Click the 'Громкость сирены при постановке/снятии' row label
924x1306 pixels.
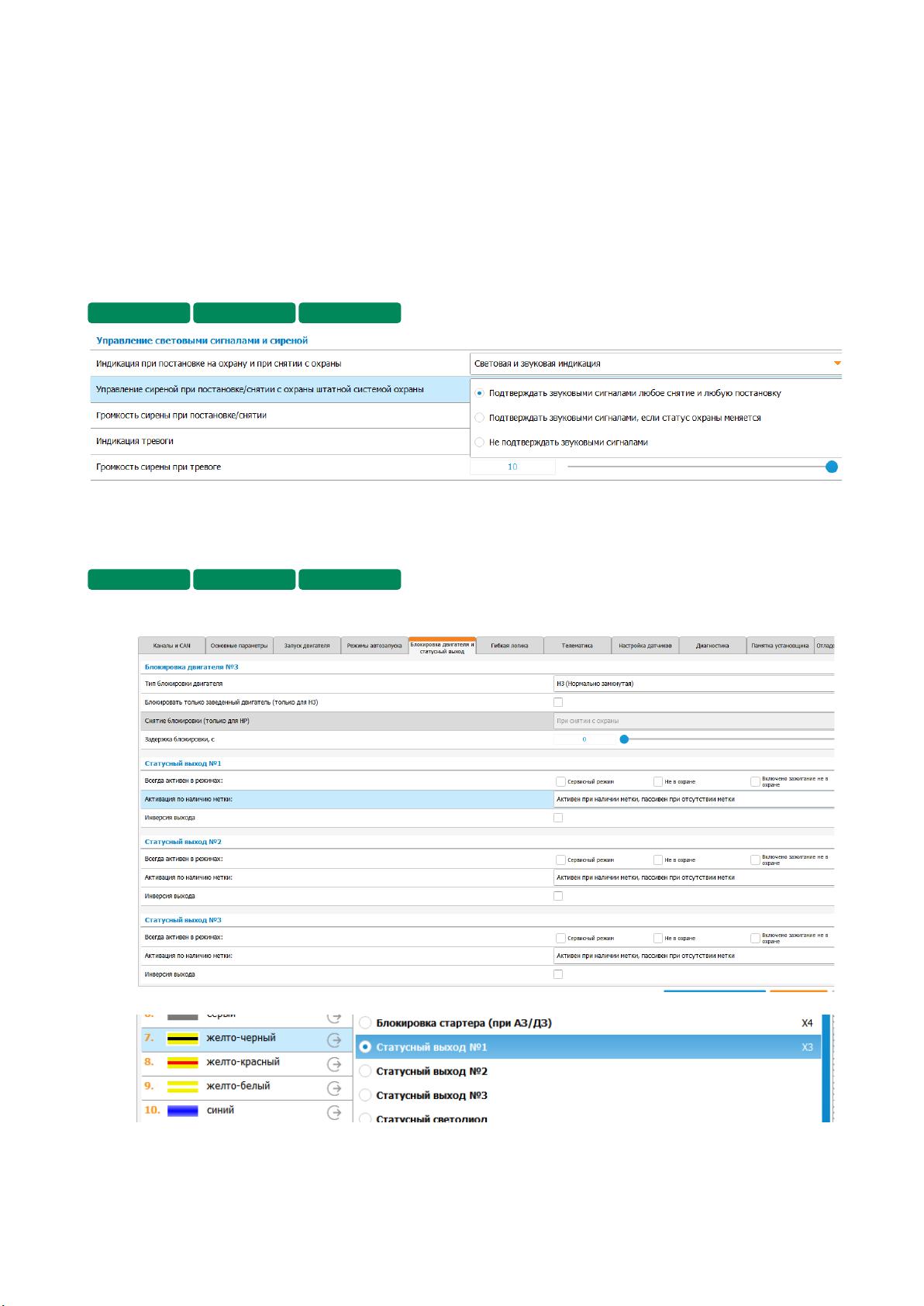pos(181,415)
